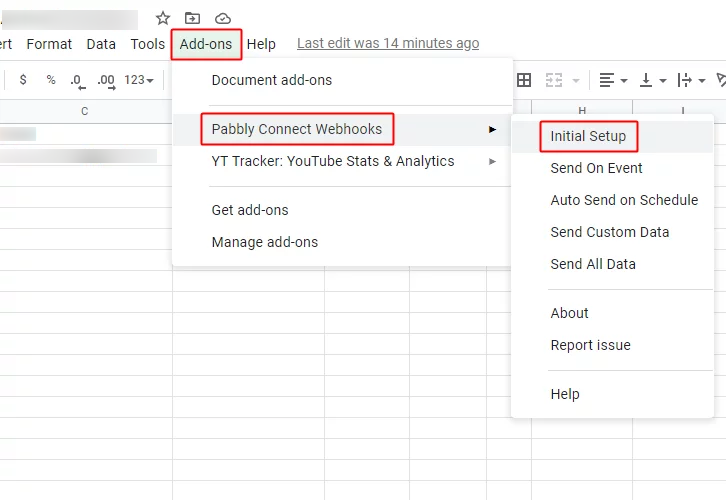This screenshot has width=726, height=500.
Task: Open Help in Pabbly submenu
Action: (x=612, y=394)
